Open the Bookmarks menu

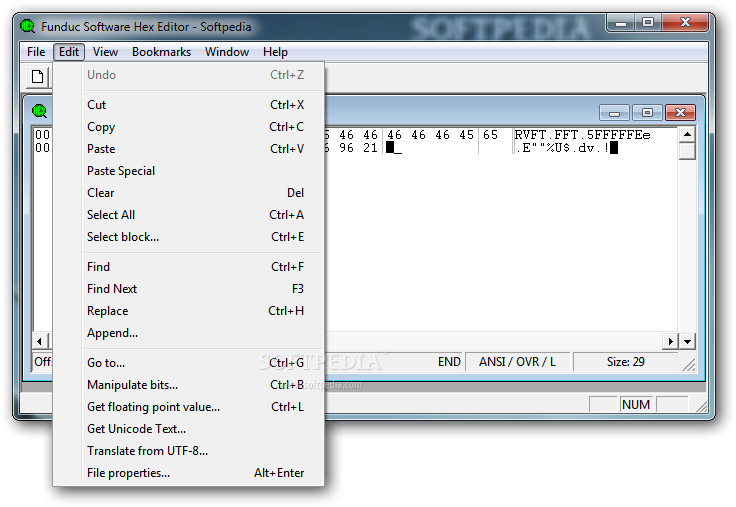click(x=161, y=52)
